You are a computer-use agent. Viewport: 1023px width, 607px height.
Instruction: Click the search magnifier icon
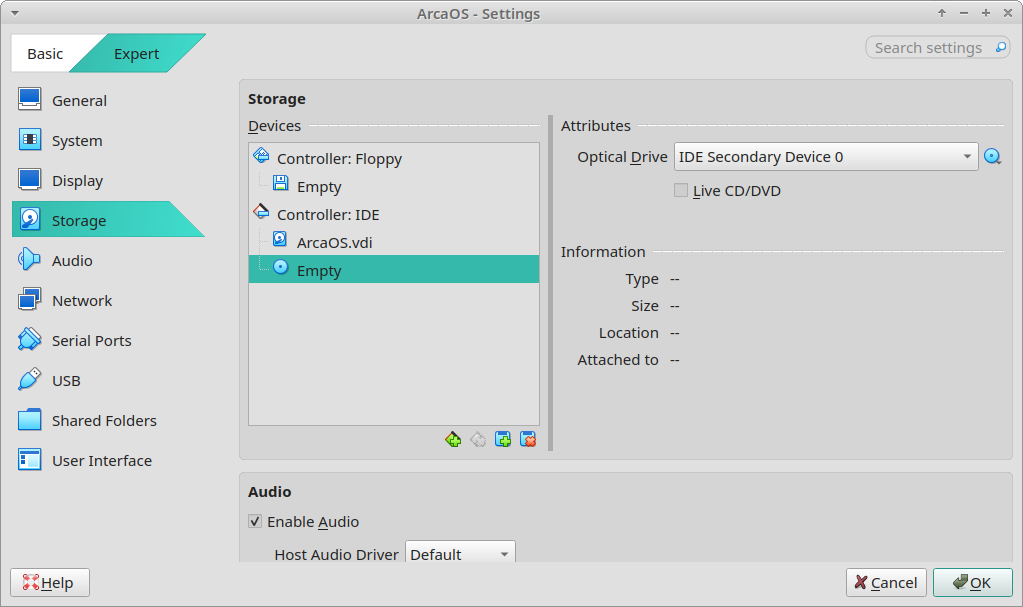[x=1000, y=48]
